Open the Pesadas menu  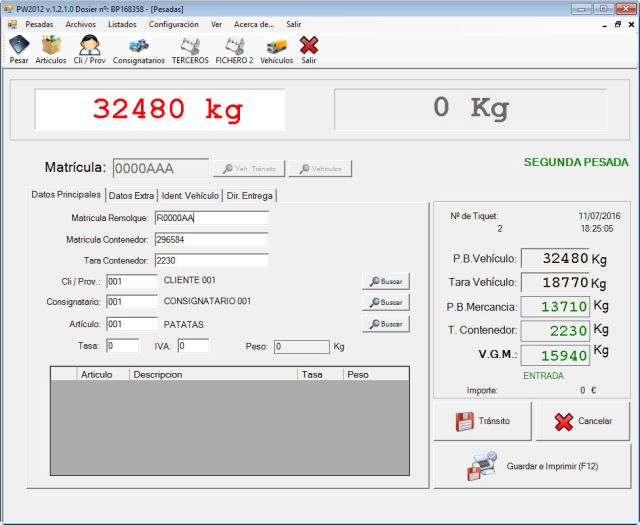click(x=39, y=23)
